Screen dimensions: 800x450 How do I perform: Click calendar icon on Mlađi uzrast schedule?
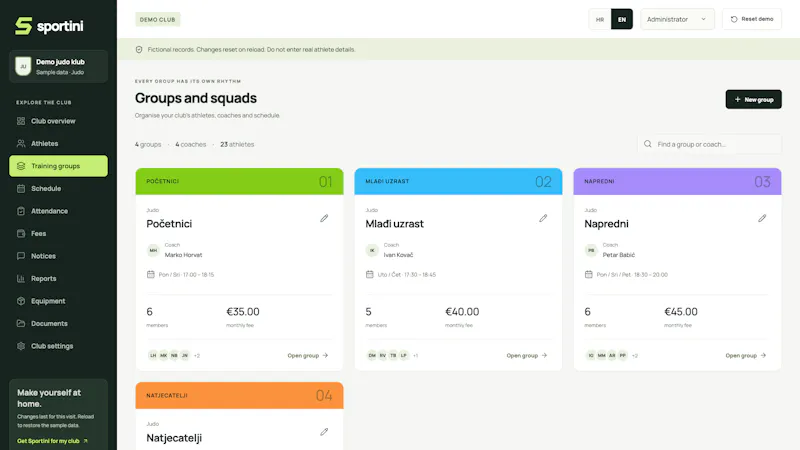(369, 274)
